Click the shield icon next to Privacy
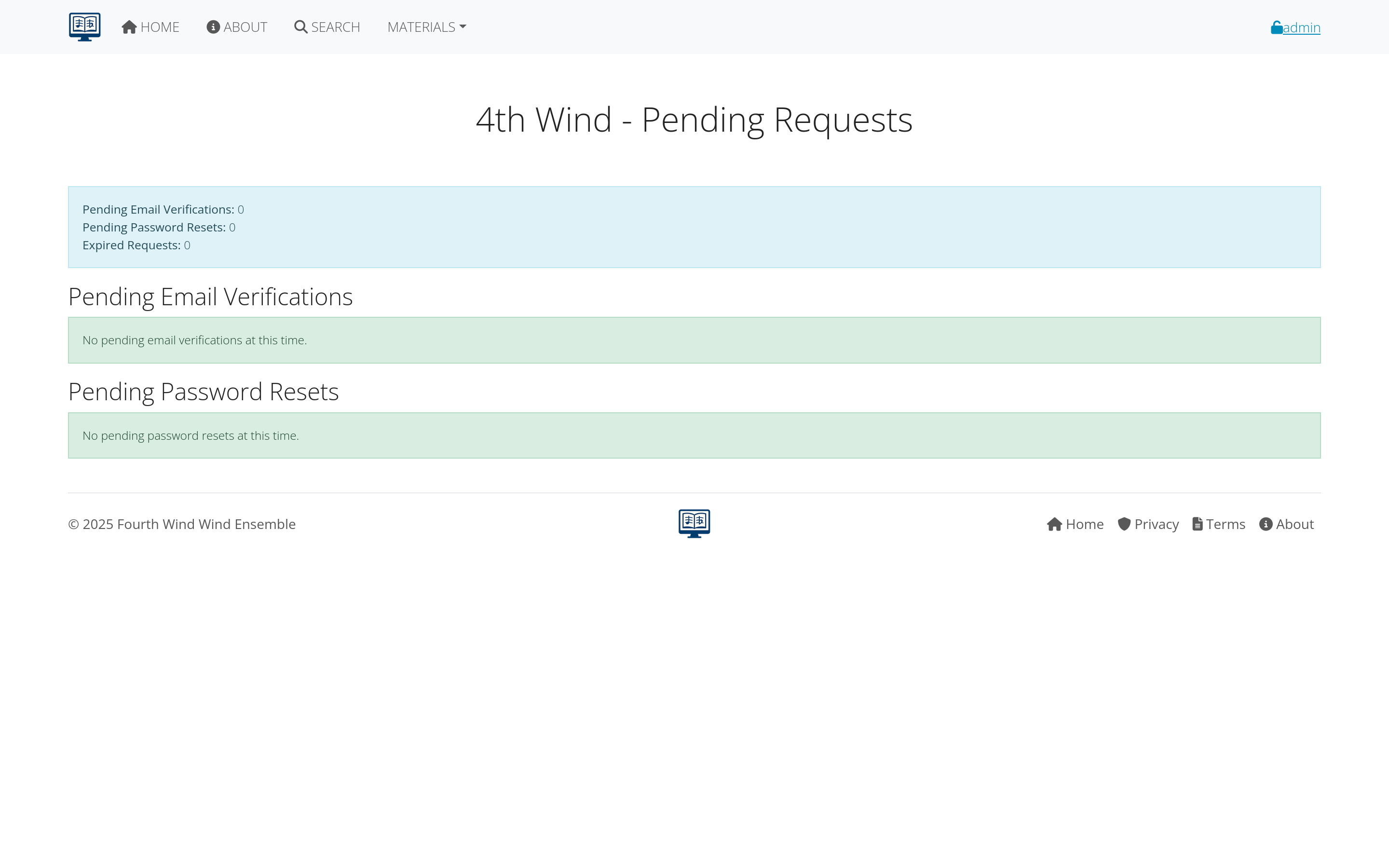This screenshot has width=1389, height=868. click(x=1124, y=524)
